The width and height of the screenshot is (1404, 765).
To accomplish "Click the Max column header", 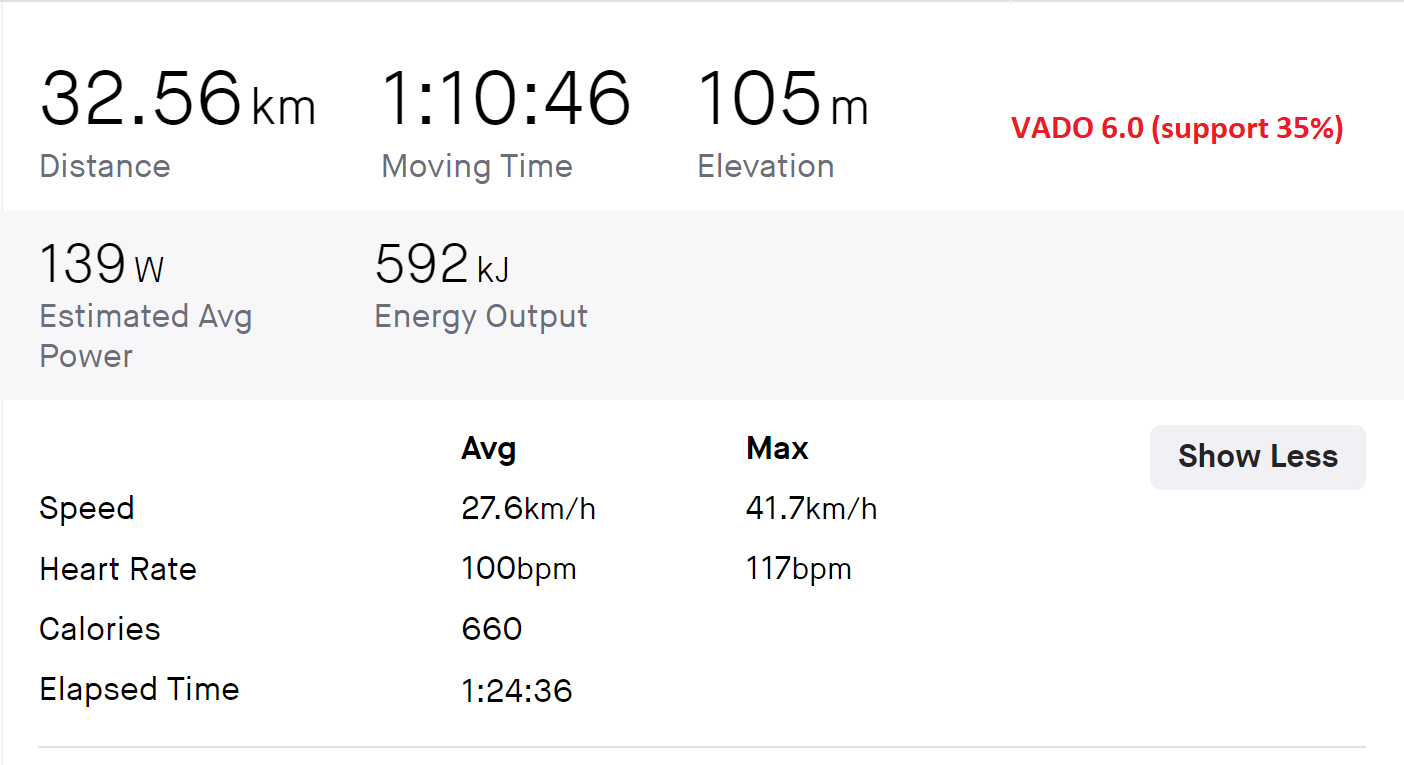I will pos(777,449).
